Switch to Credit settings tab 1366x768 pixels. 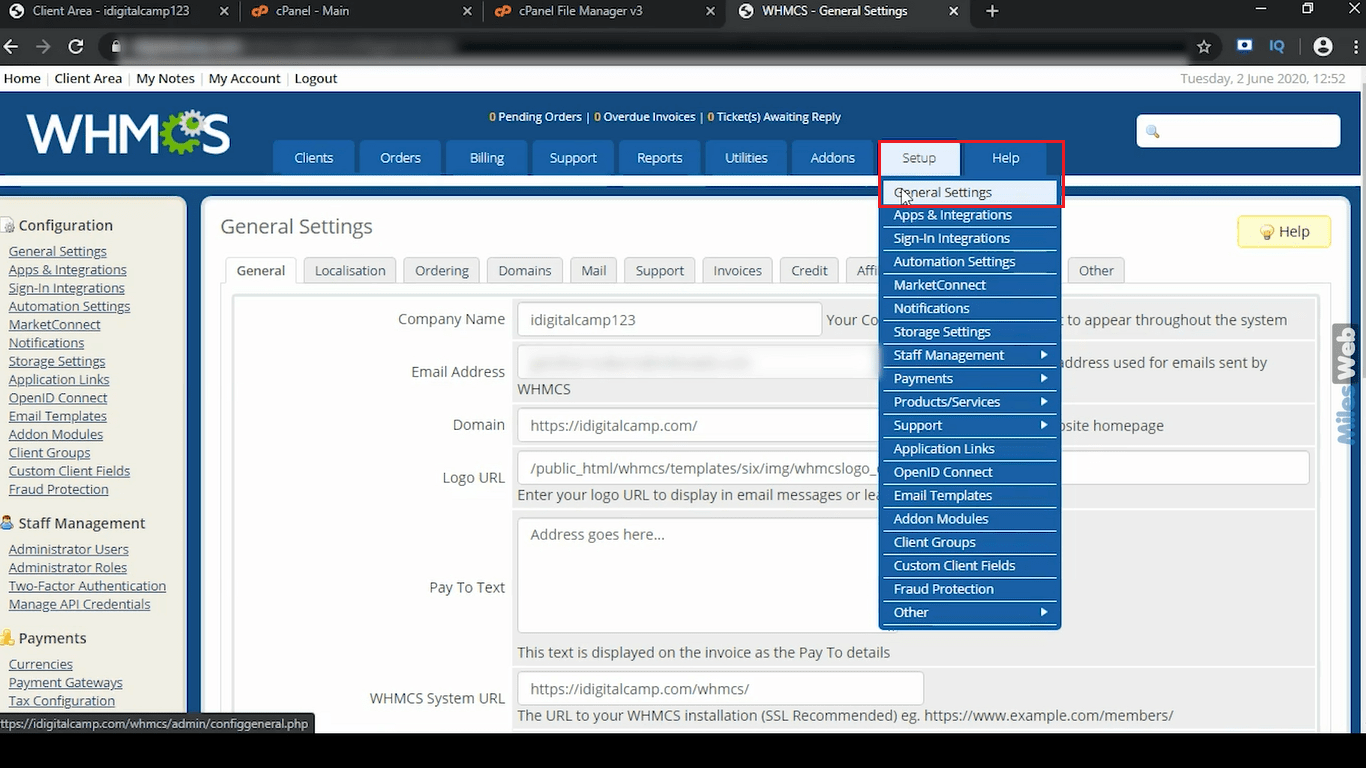tap(809, 270)
